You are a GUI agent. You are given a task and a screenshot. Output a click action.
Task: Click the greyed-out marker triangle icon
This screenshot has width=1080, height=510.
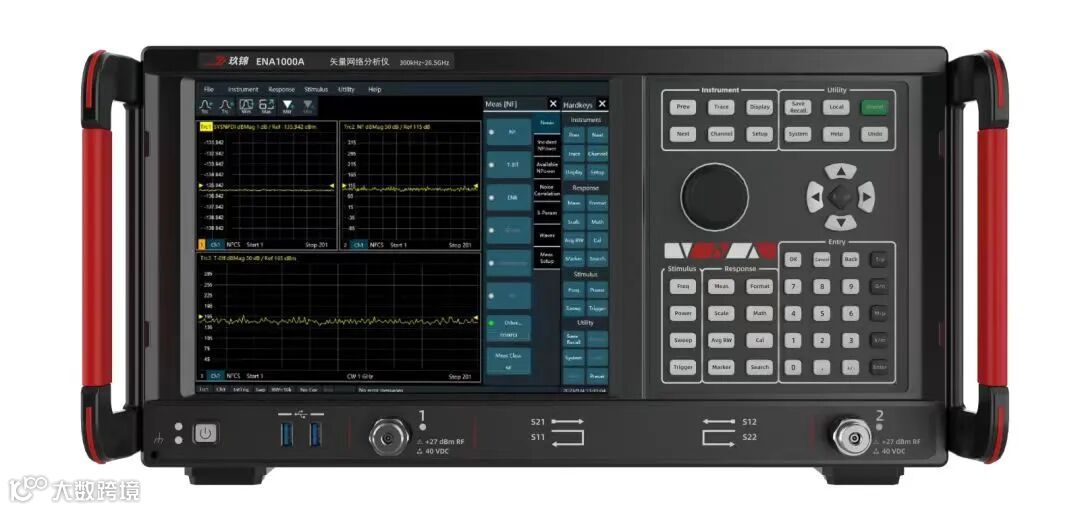(308, 105)
